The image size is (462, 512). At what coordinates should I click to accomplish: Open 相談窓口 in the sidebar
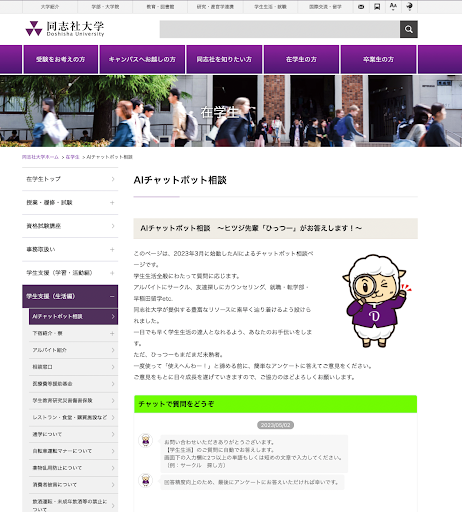[x=73, y=367]
